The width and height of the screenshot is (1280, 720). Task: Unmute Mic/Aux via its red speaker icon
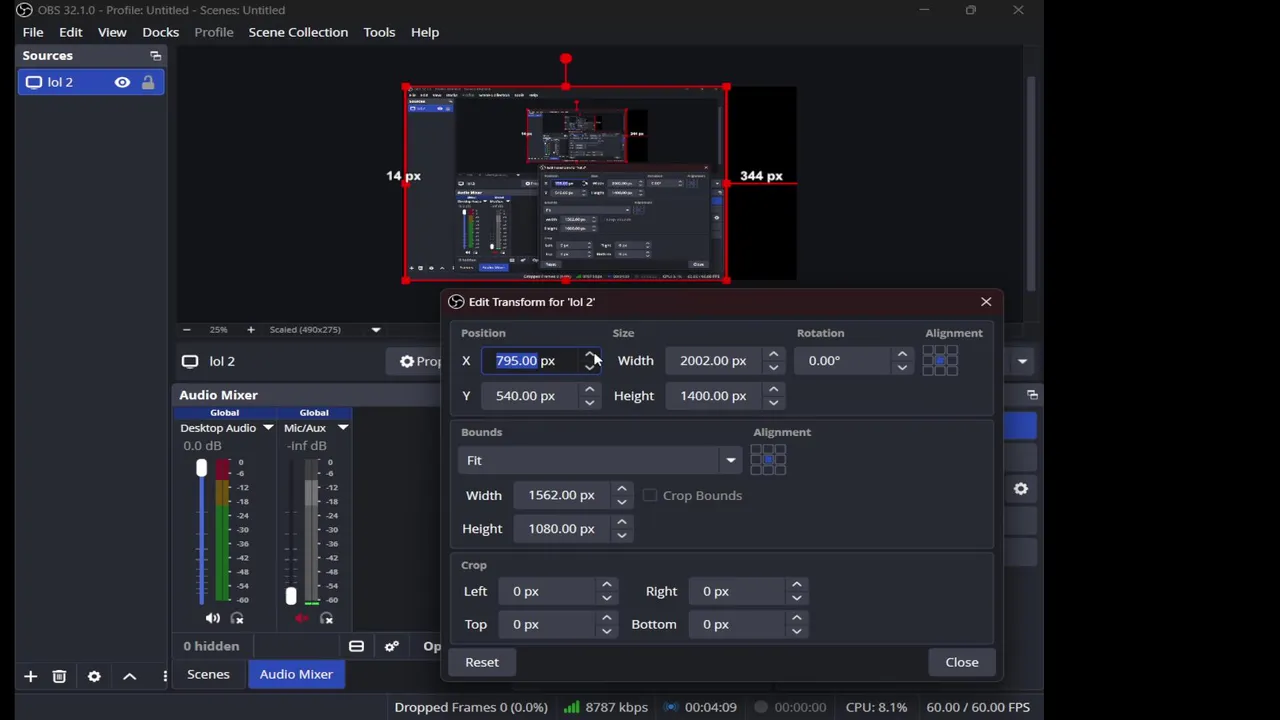click(302, 619)
